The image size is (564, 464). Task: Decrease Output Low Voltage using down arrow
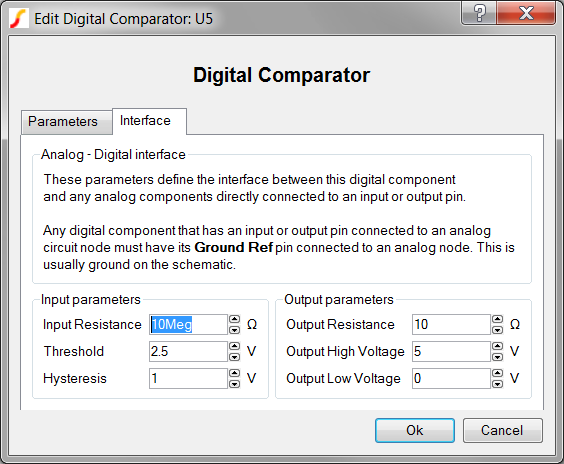pyautogui.click(x=497, y=383)
